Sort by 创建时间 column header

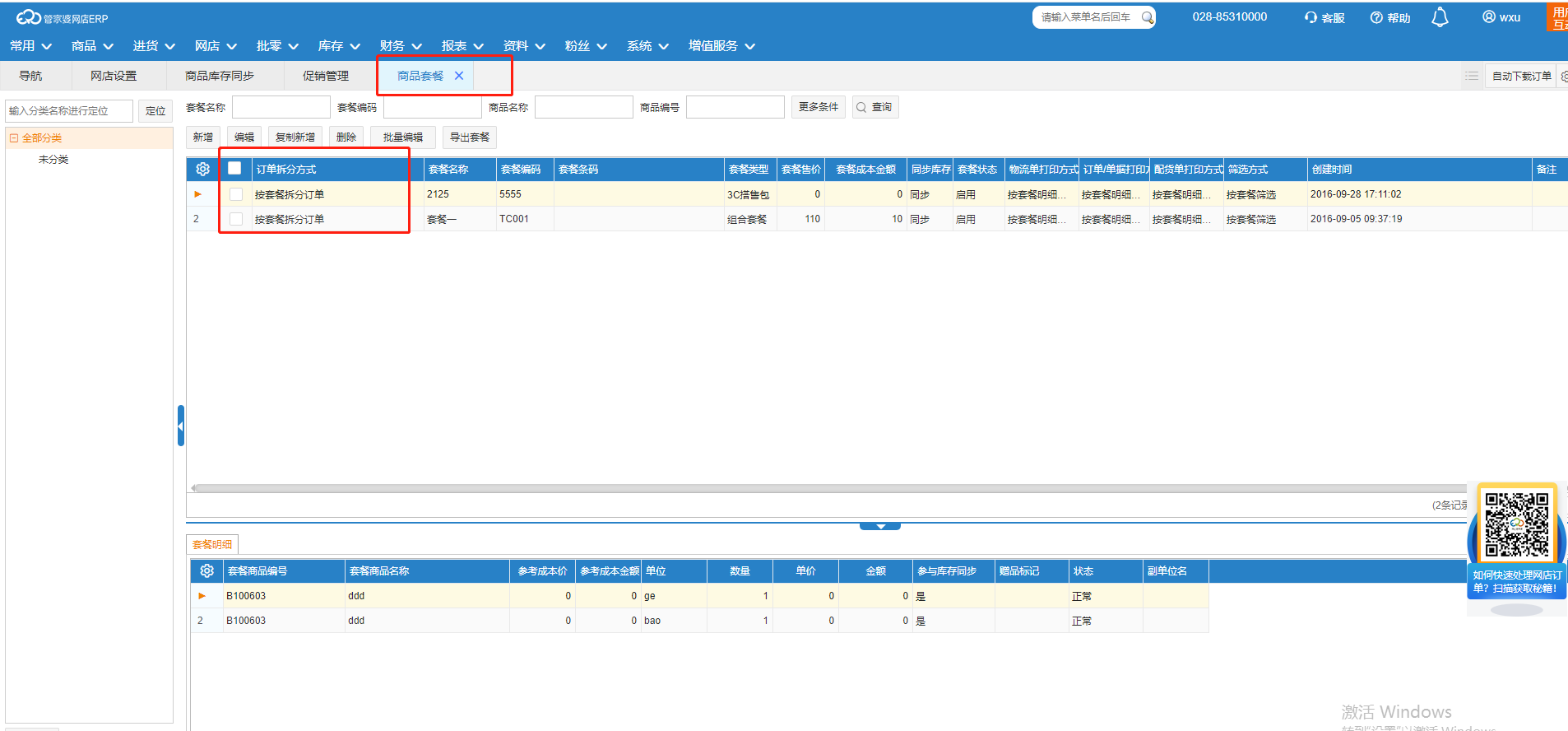pyautogui.click(x=1419, y=169)
